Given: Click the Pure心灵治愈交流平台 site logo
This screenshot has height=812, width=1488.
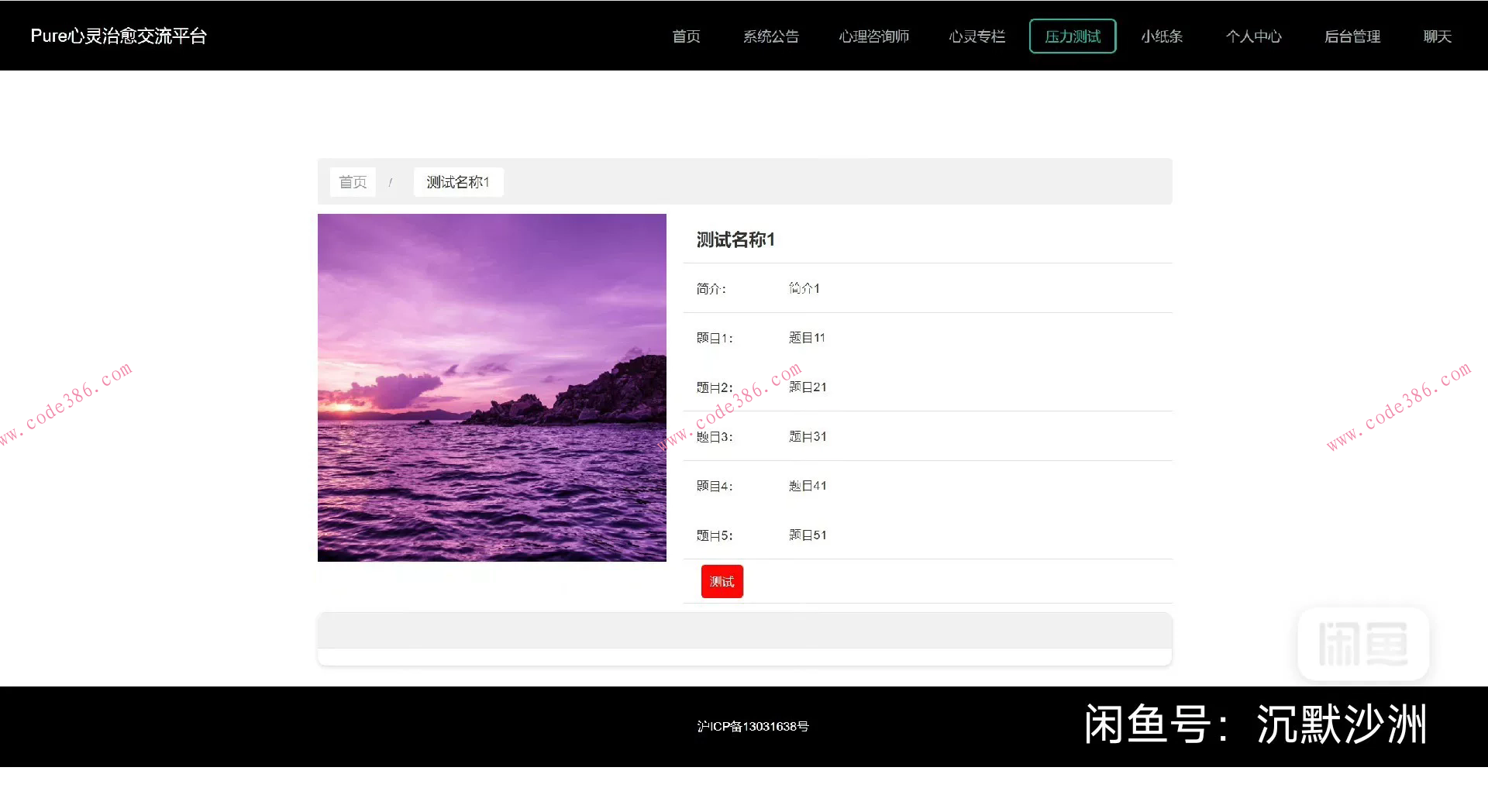Looking at the screenshot, I should 119,35.
